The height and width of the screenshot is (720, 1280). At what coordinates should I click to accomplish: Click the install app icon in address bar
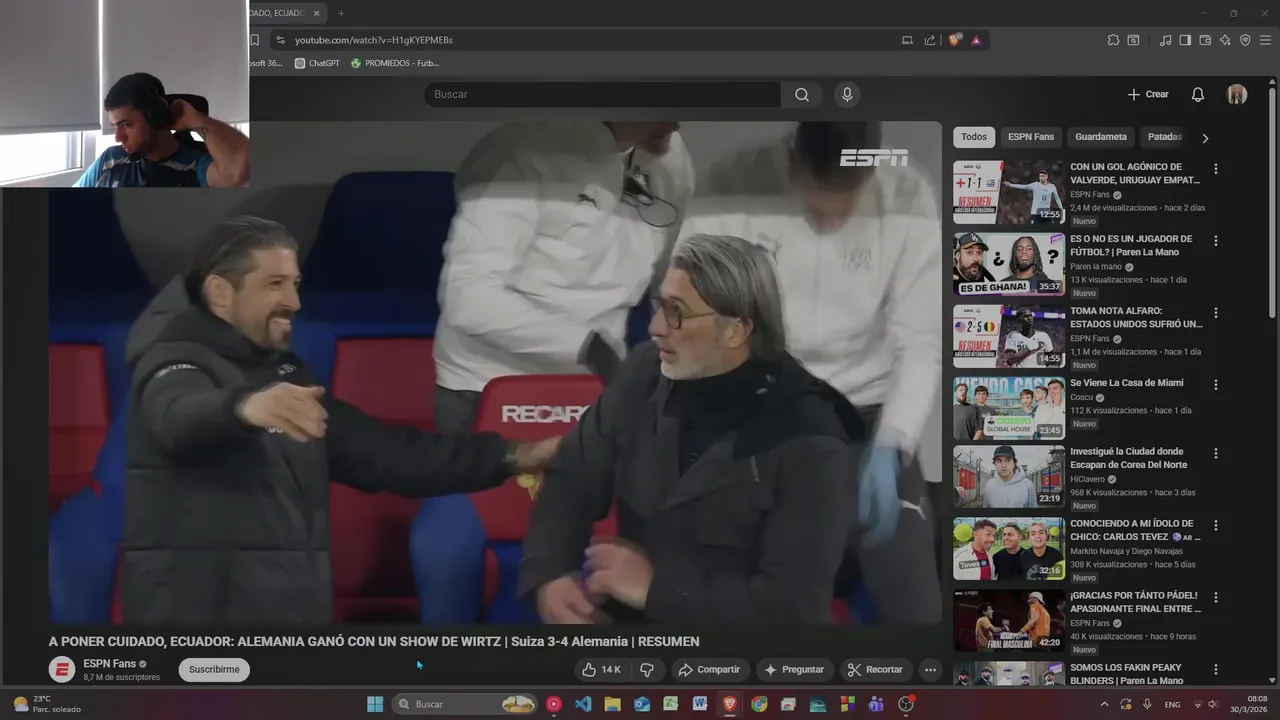[907, 40]
